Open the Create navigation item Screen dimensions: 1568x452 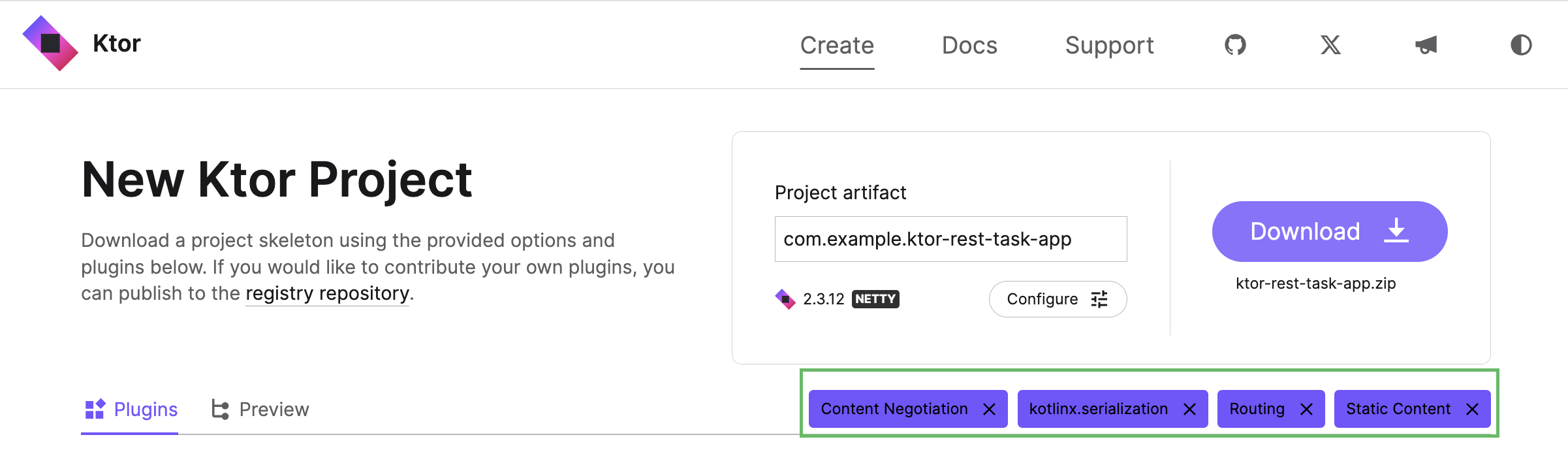point(837,46)
